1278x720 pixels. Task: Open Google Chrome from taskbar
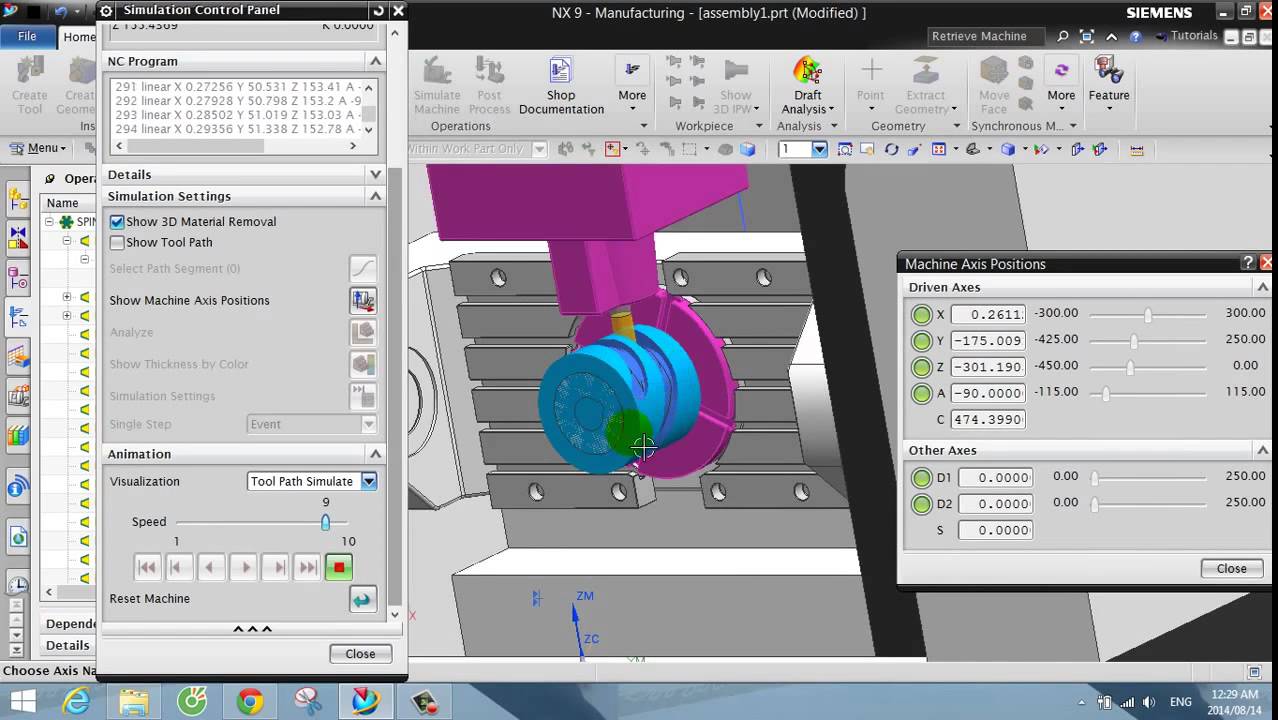(x=250, y=701)
